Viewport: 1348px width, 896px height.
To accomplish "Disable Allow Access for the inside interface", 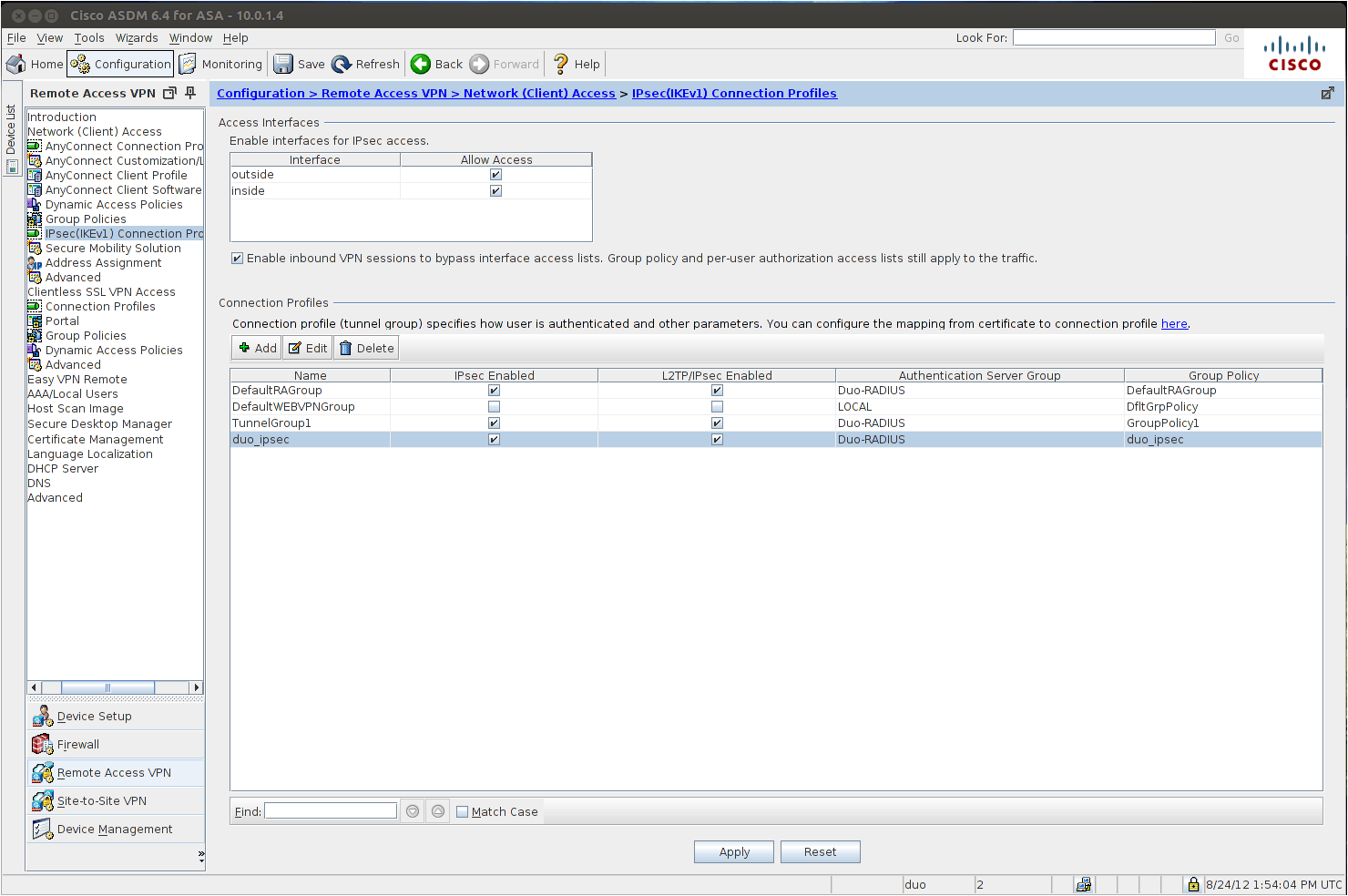I will [x=495, y=190].
